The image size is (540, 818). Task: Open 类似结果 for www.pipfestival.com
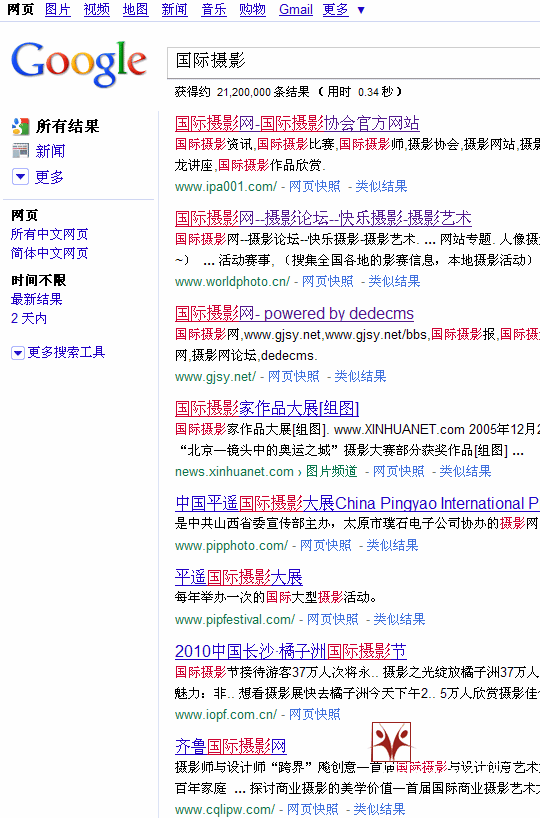point(399,619)
